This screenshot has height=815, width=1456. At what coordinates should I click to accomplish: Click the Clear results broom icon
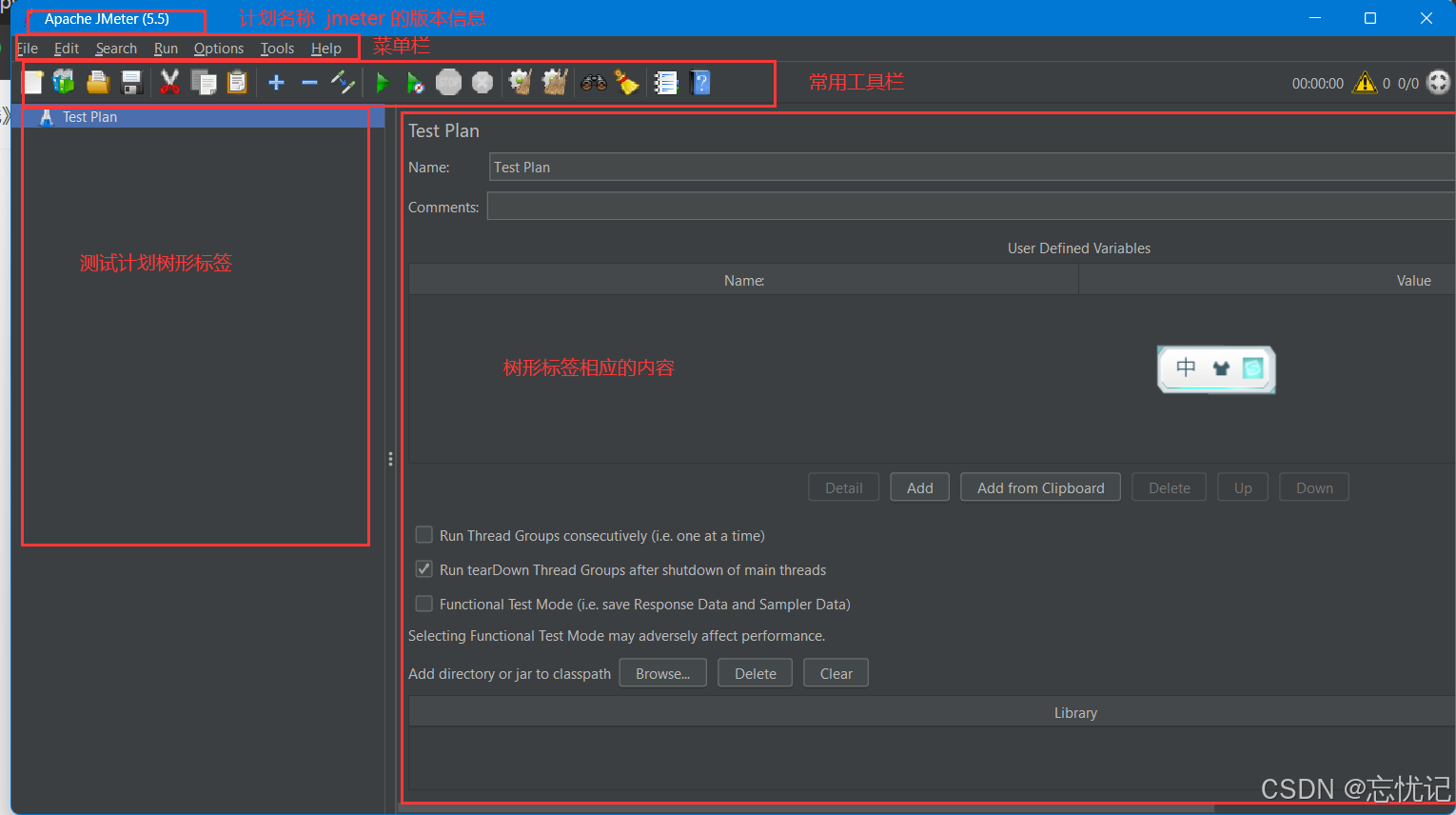521,83
